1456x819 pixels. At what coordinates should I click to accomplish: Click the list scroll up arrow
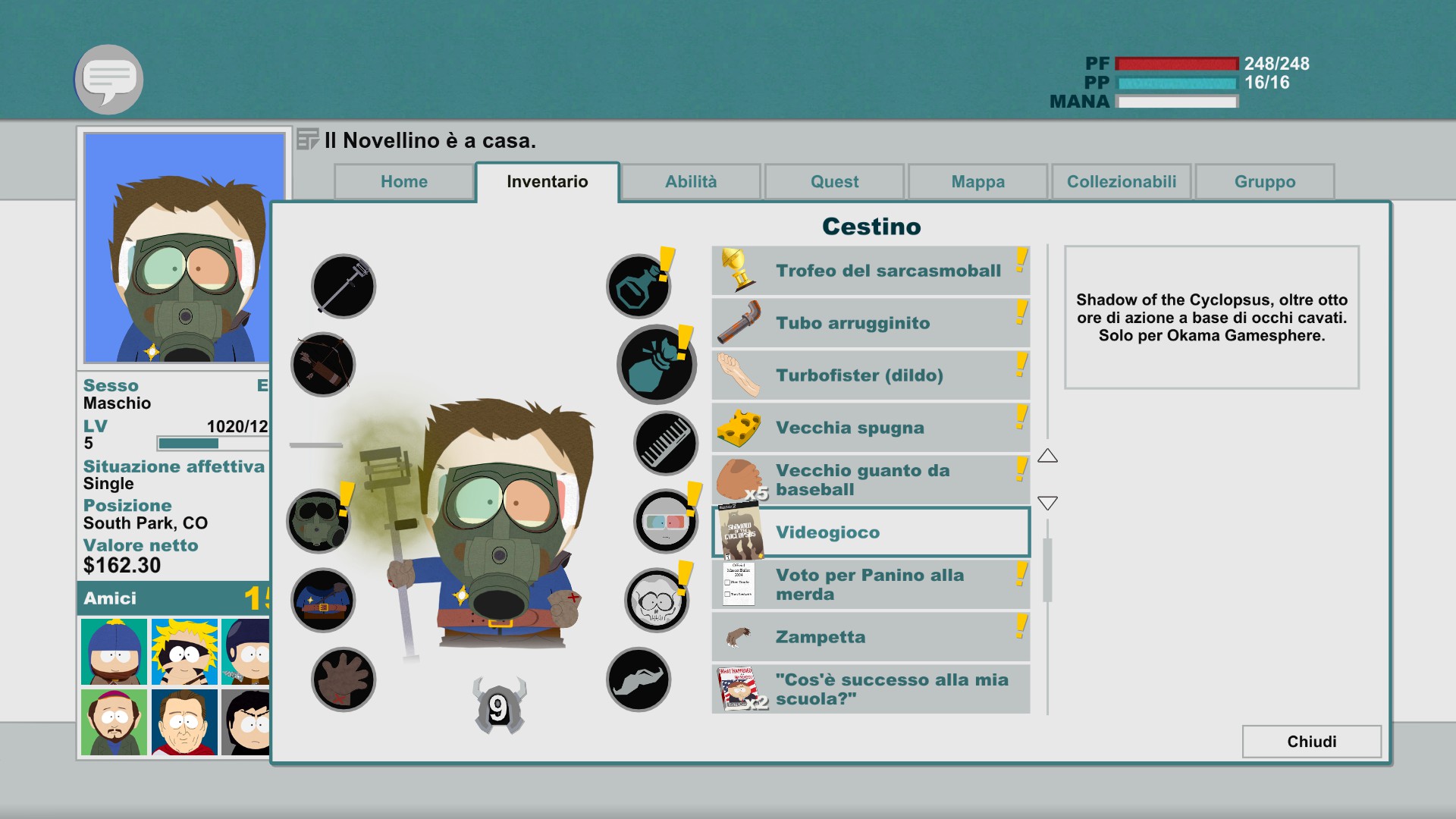tap(1047, 455)
